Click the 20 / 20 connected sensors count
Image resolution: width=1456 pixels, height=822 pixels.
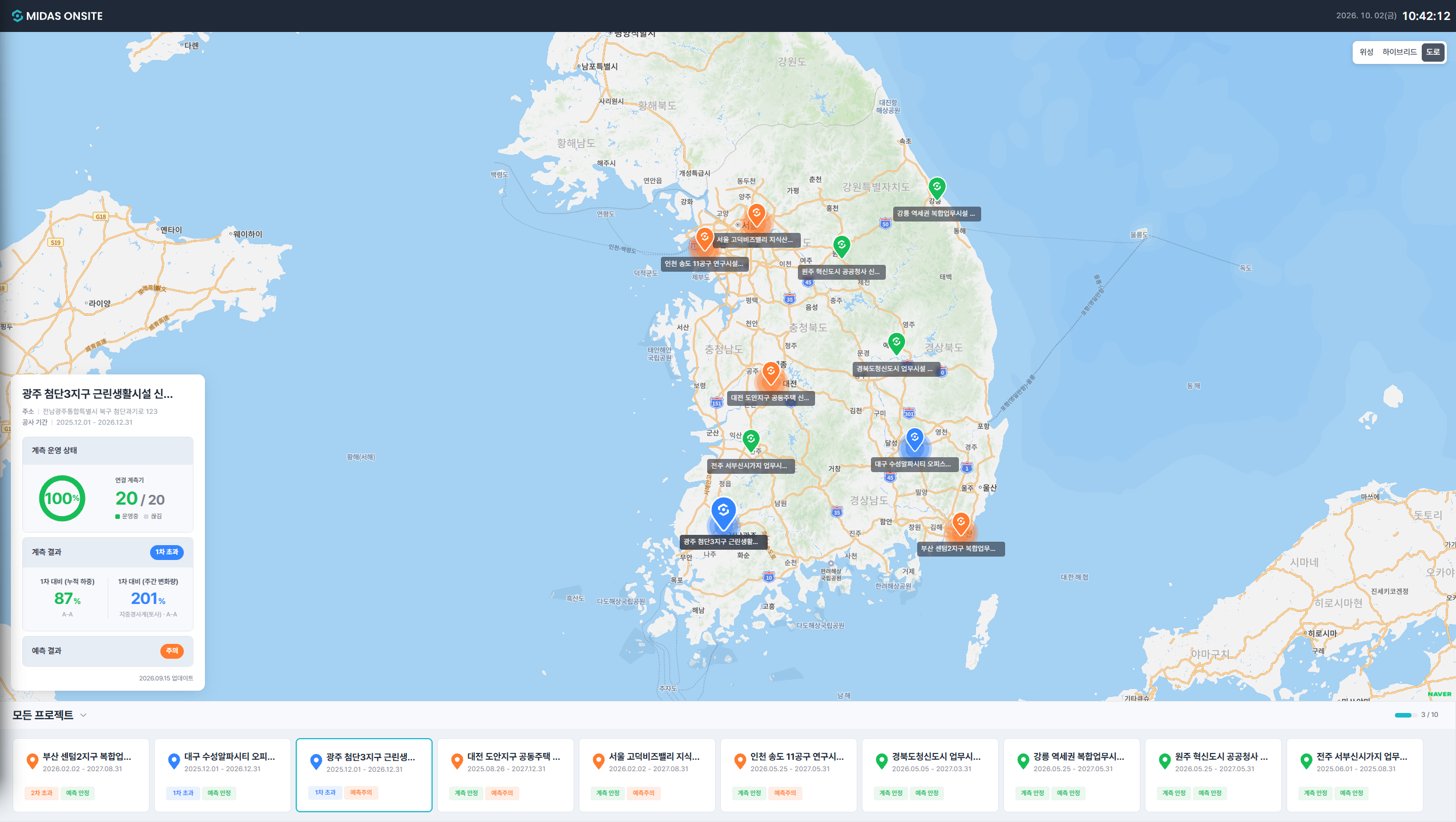pyautogui.click(x=140, y=499)
